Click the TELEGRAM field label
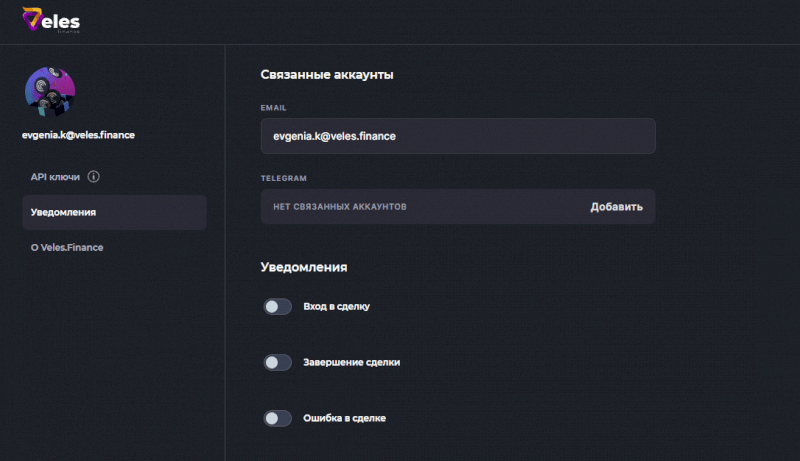This screenshot has width=800, height=461. (283, 178)
